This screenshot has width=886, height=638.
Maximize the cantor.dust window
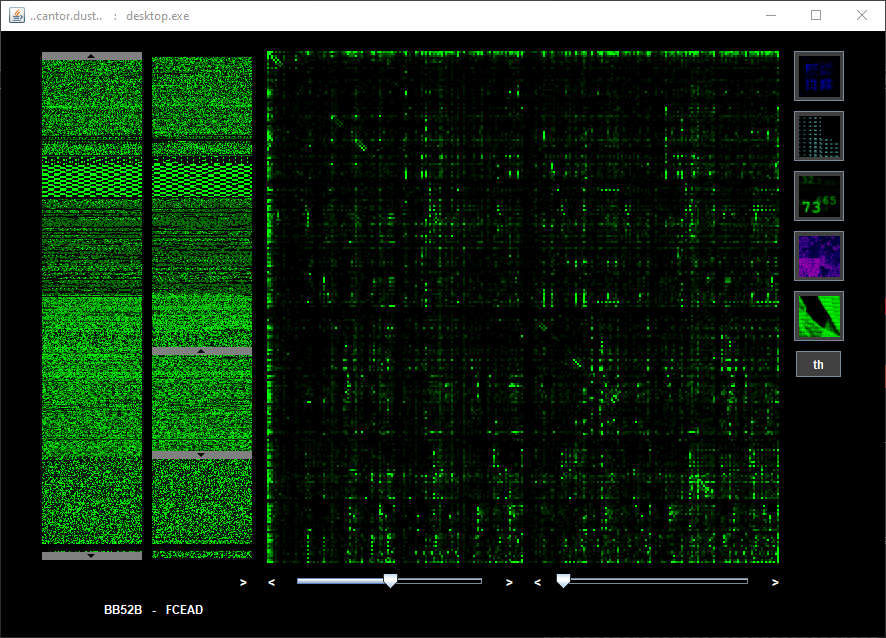(816, 15)
